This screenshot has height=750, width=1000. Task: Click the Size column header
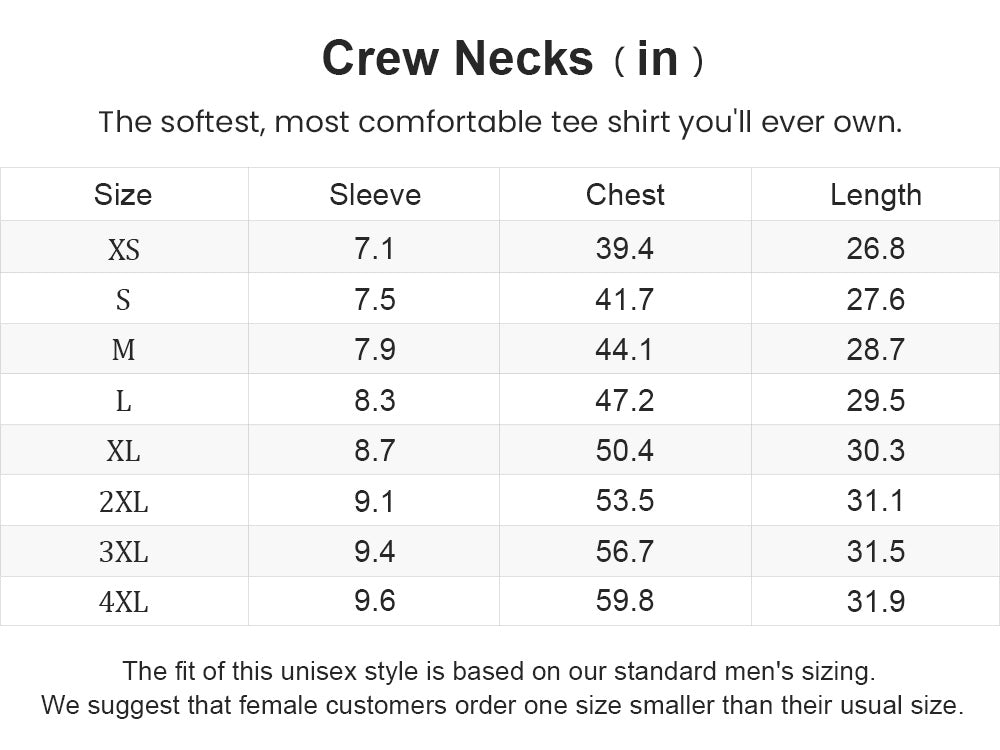123,195
